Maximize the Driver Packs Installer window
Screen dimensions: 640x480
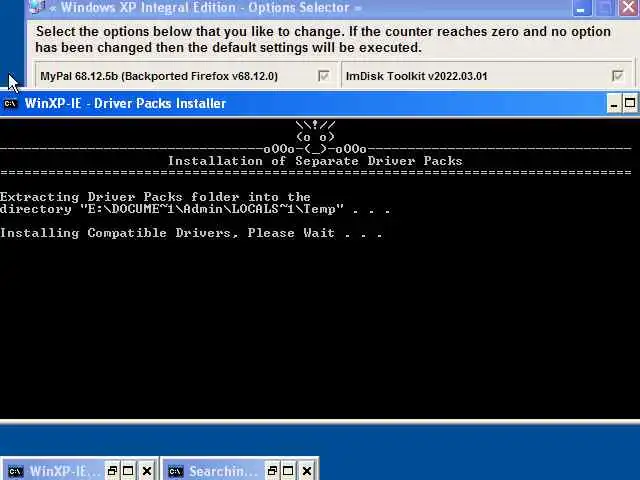pyautogui.click(x=630, y=104)
